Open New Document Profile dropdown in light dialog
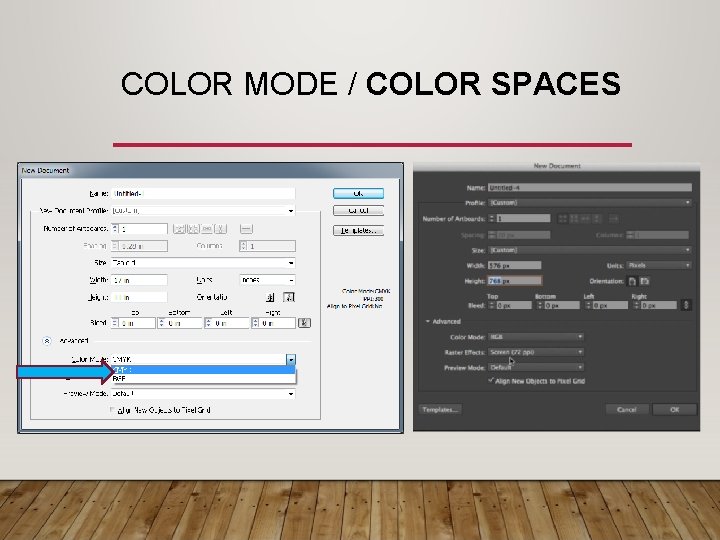This screenshot has width=720, height=540. tap(203, 211)
